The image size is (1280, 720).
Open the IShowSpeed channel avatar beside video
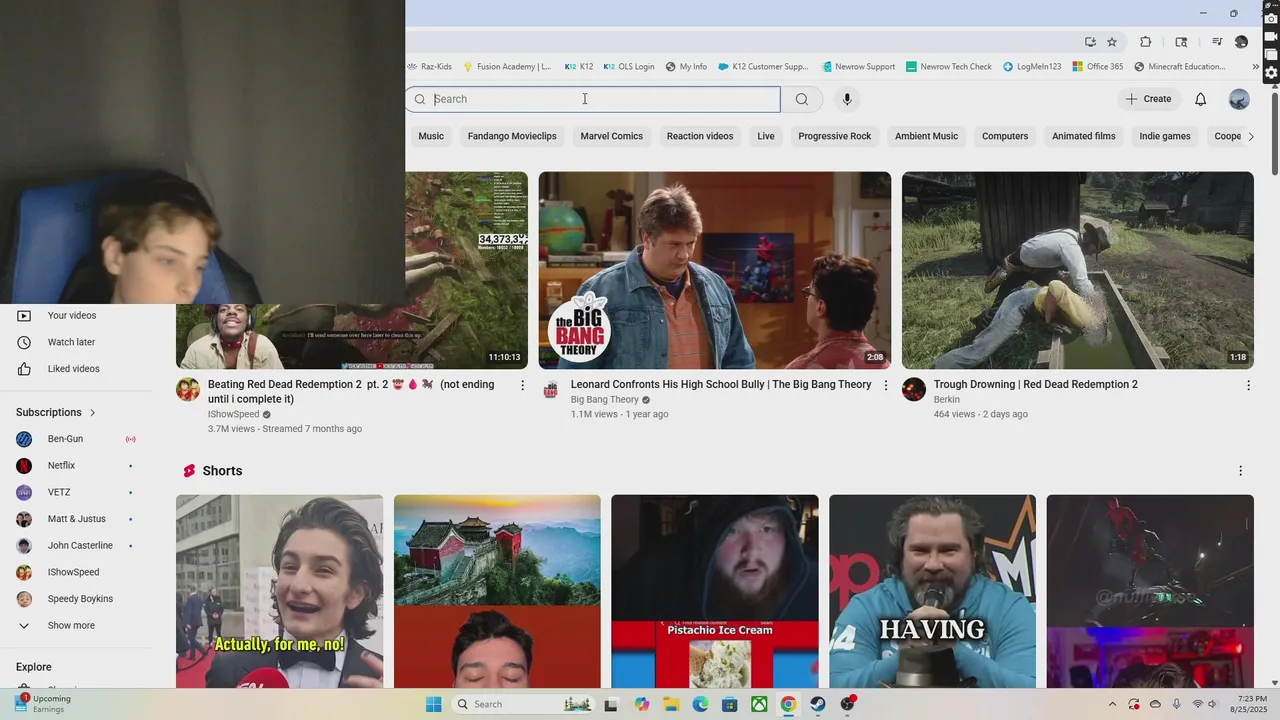point(188,390)
